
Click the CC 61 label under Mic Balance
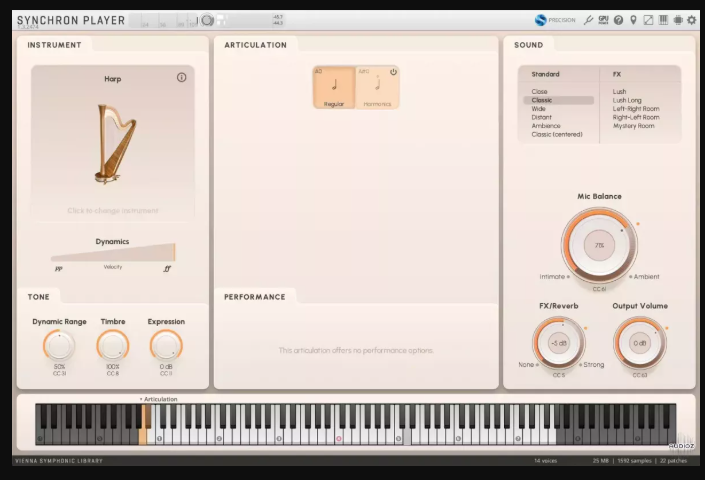coord(599,289)
